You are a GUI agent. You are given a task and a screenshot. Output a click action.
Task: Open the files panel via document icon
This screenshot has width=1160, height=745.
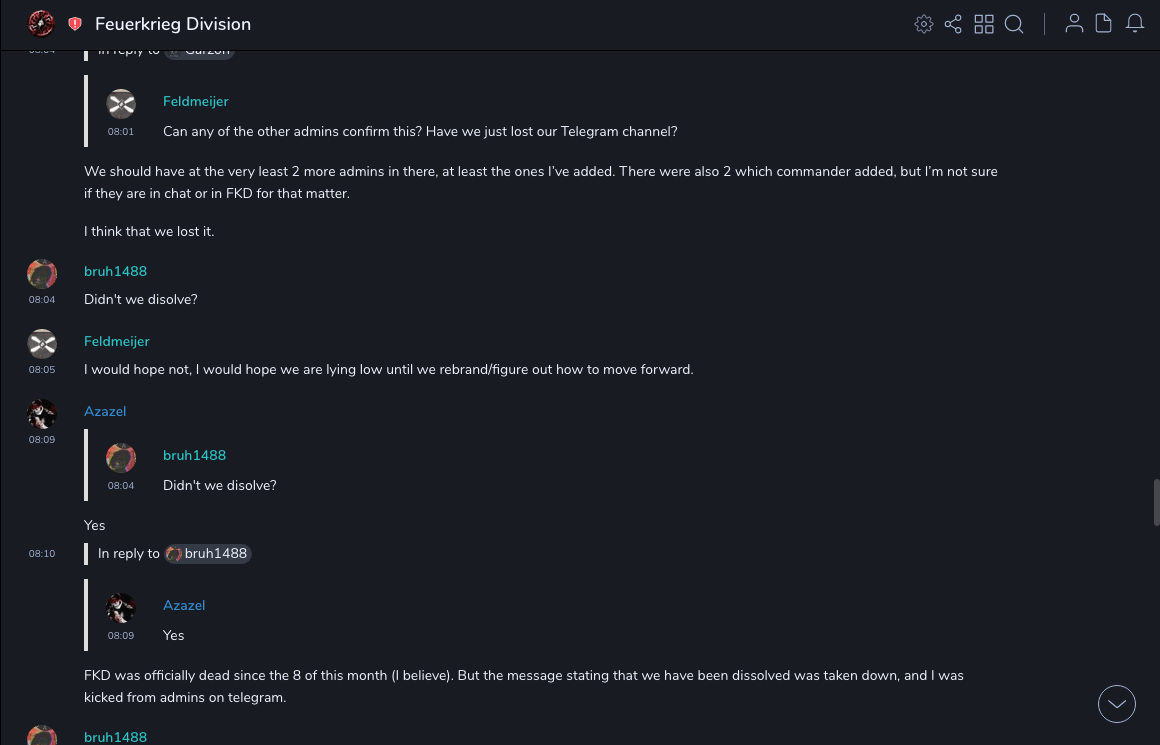[x=1104, y=24]
